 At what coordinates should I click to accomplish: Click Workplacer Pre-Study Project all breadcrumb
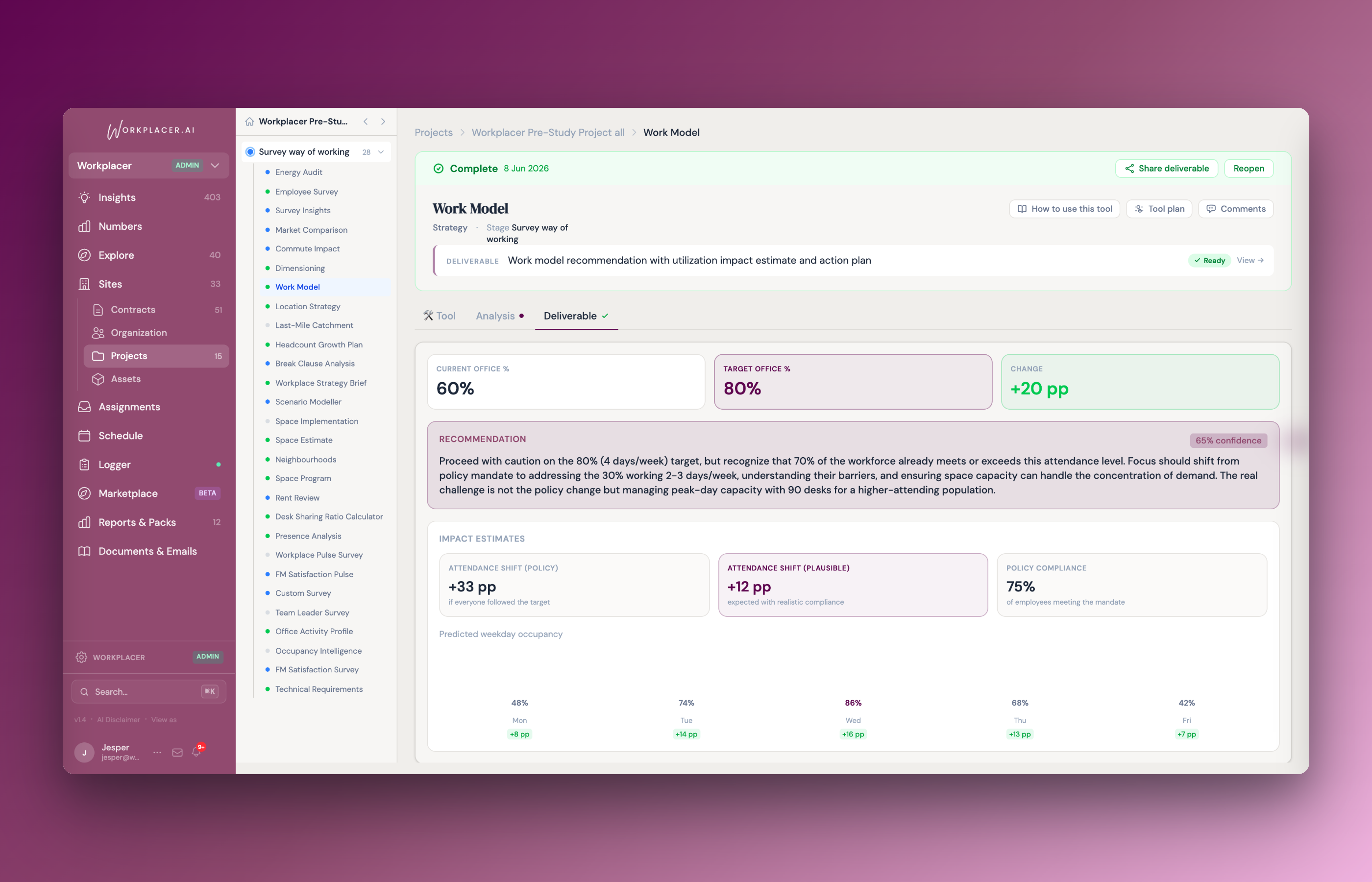pyautogui.click(x=548, y=133)
